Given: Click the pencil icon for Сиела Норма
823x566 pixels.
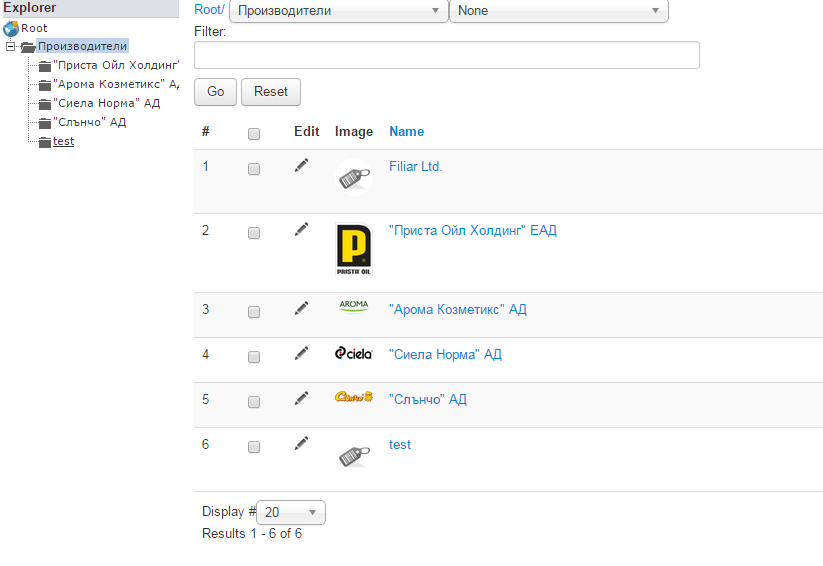Looking at the screenshot, I should (301, 353).
